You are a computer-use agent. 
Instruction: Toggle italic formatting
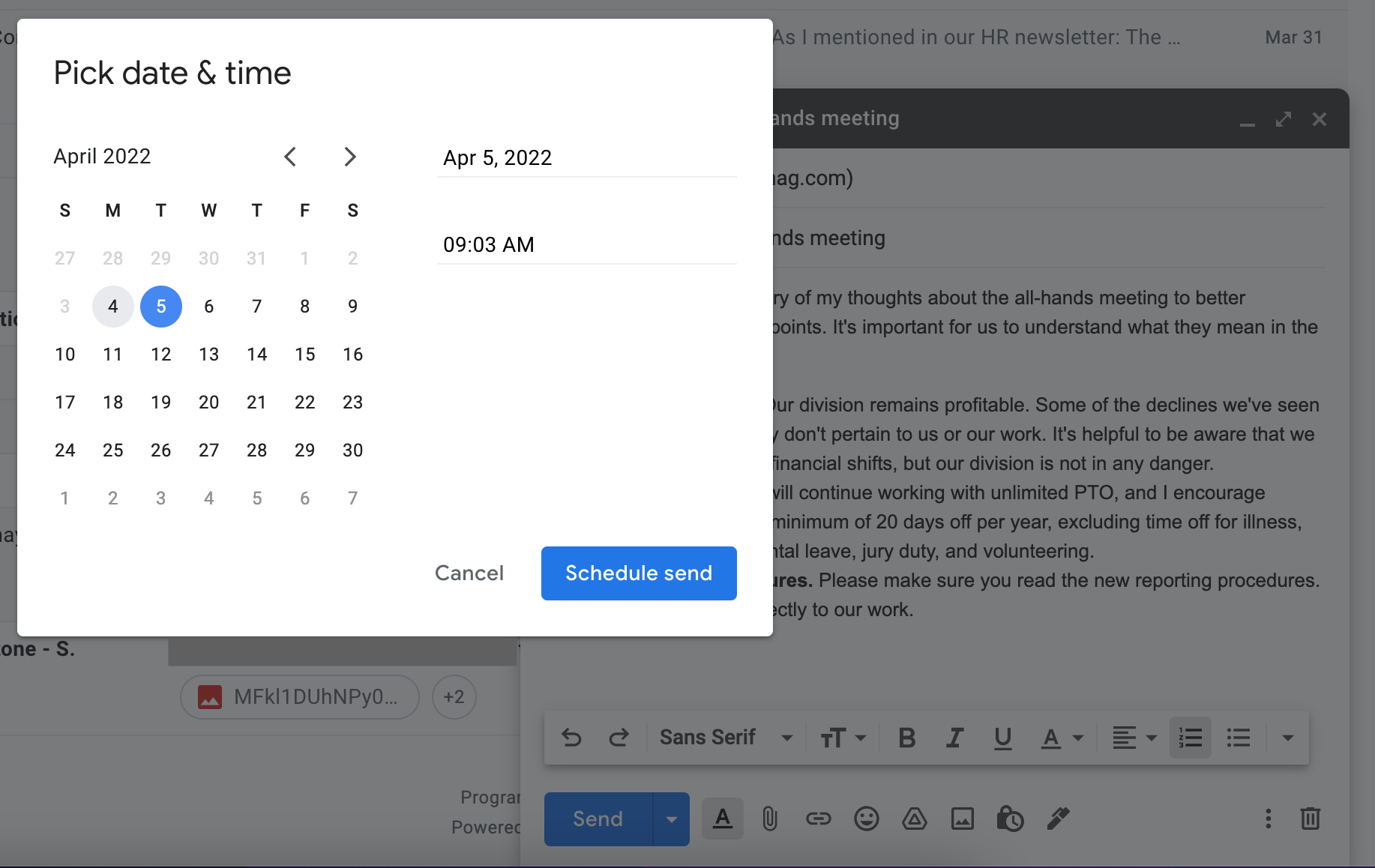pyautogui.click(x=954, y=738)
